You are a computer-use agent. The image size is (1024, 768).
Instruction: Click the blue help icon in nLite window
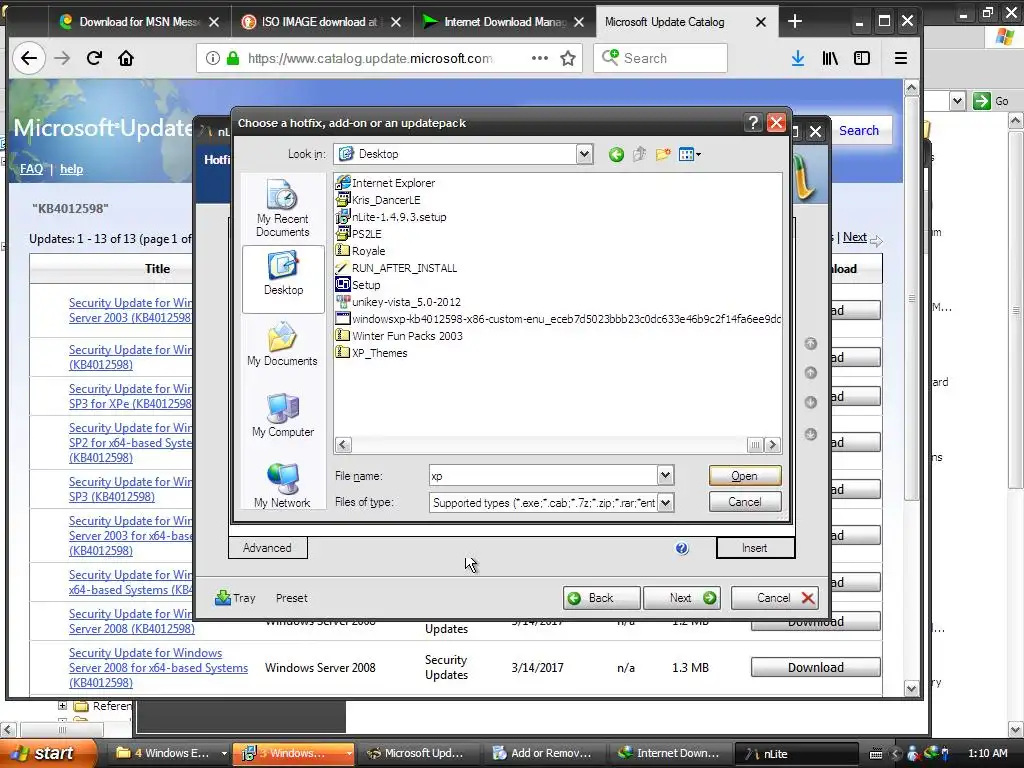[682, 548]
